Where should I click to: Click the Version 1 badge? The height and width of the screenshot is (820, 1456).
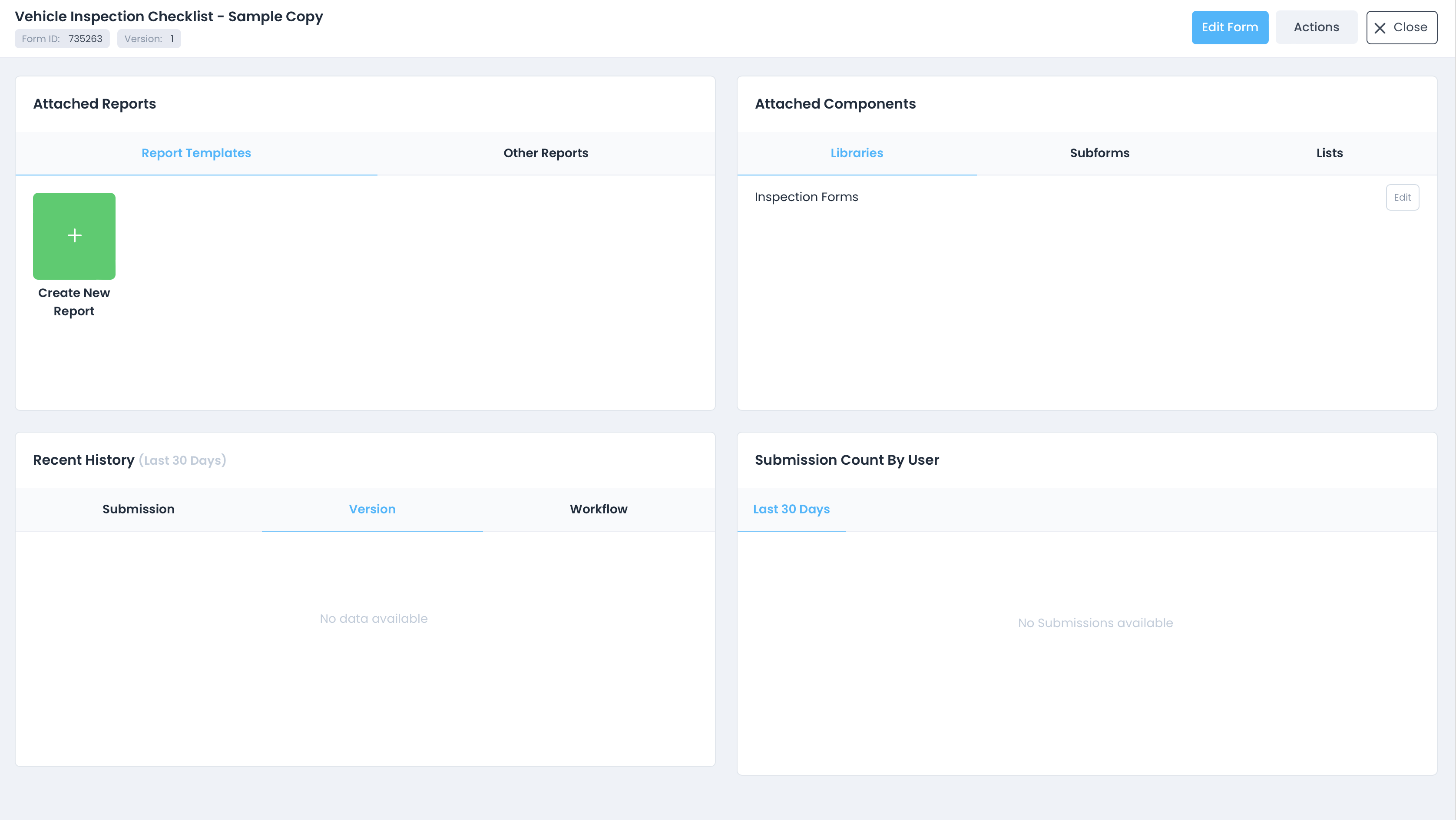149,39
